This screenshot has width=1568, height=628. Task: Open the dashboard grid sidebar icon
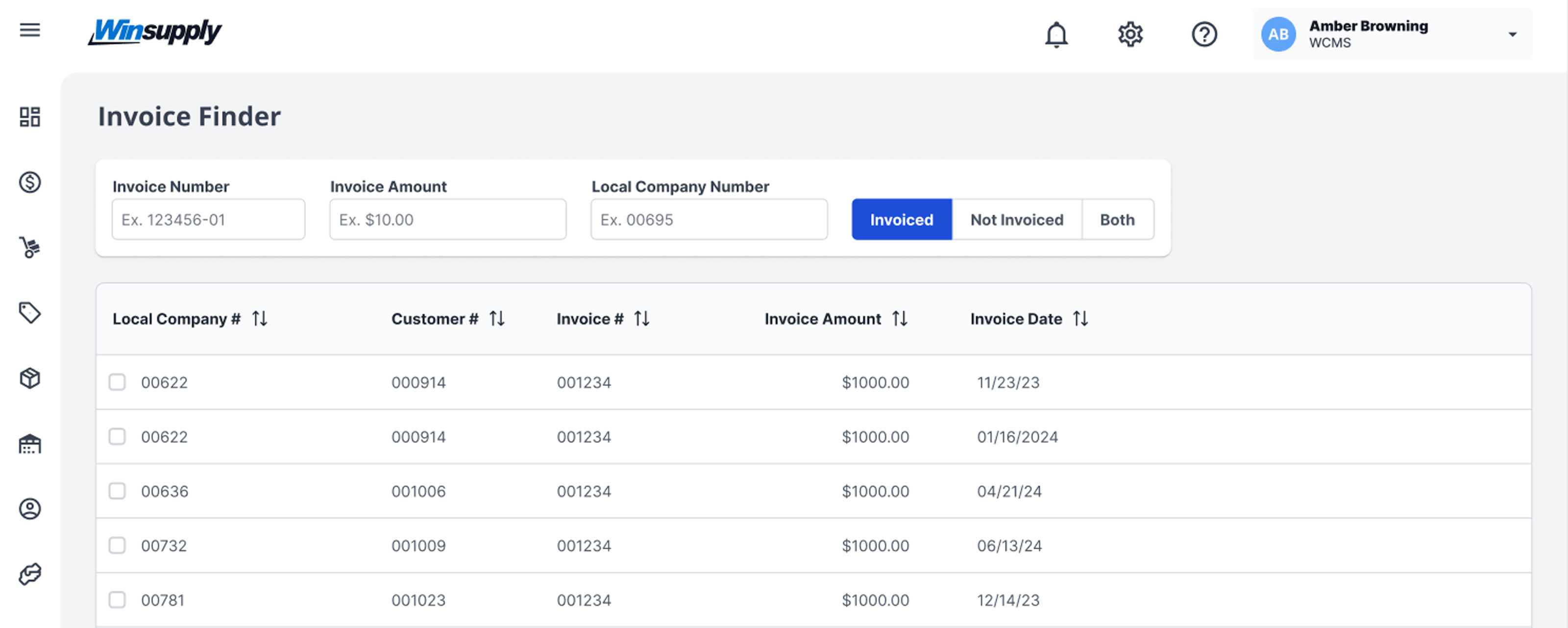[29, 117]
